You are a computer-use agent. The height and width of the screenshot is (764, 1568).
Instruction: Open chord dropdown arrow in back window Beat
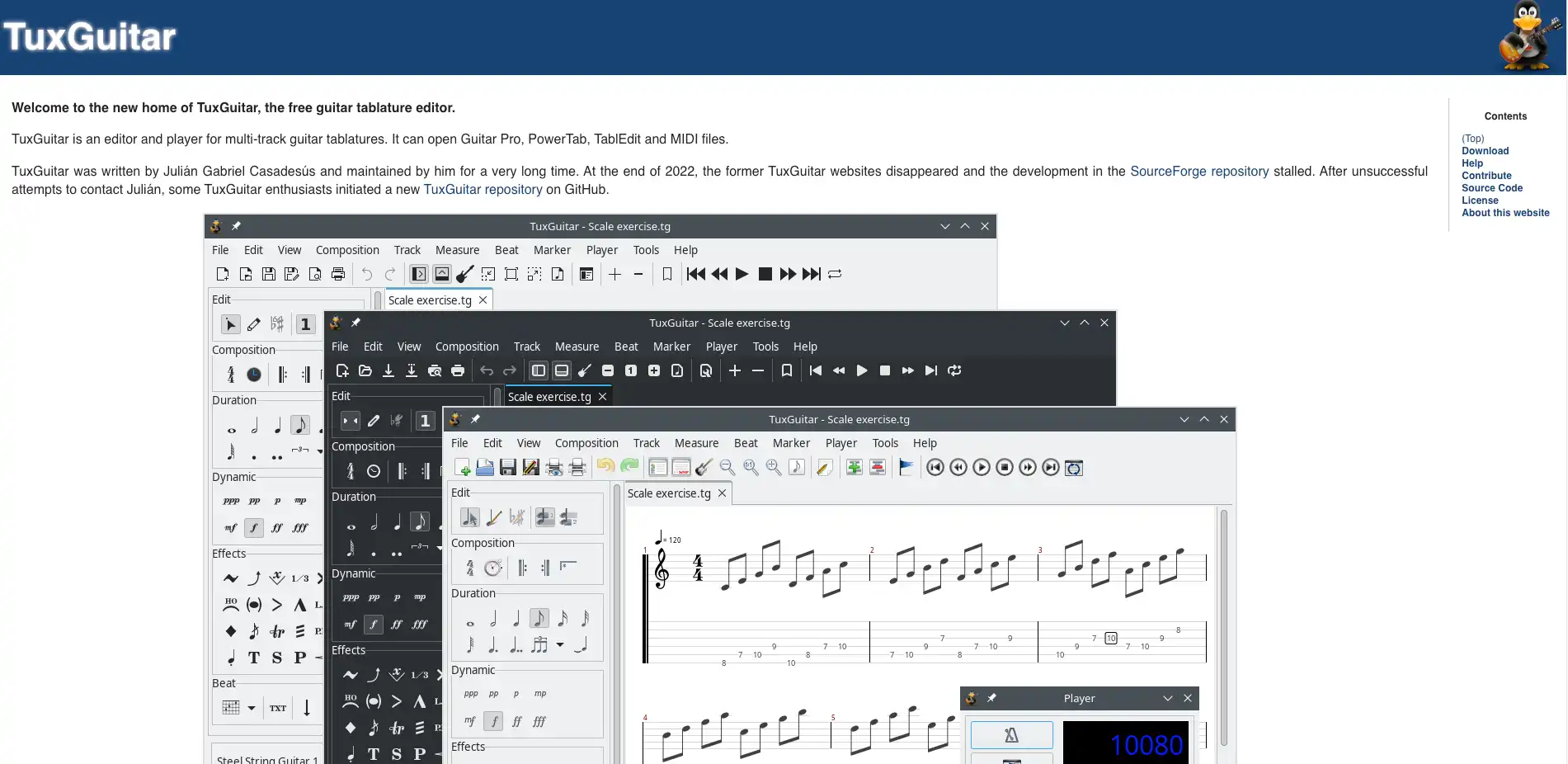(x=252, y=708)
